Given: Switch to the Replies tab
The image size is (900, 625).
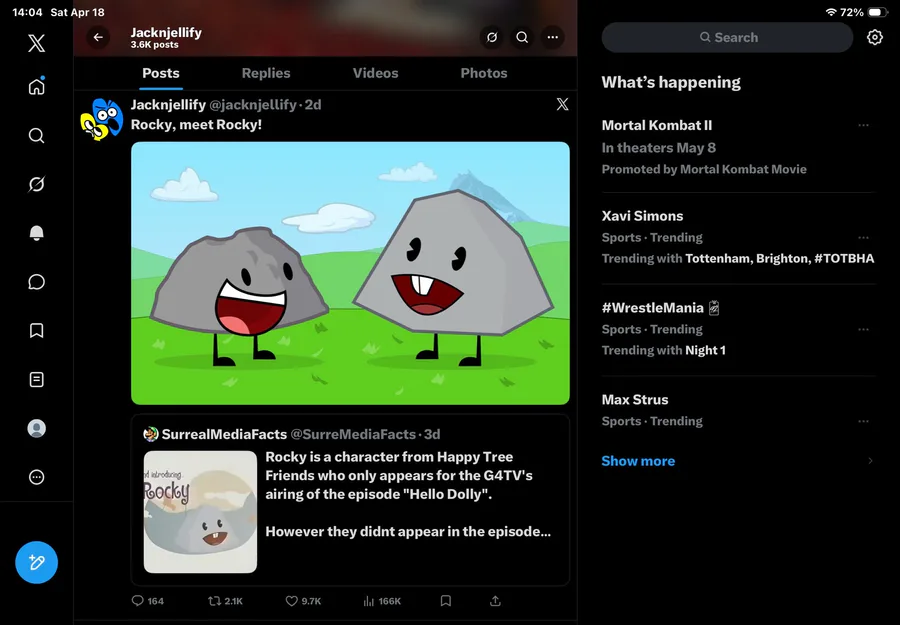Looking at the screenshot, I should [266, 73].
